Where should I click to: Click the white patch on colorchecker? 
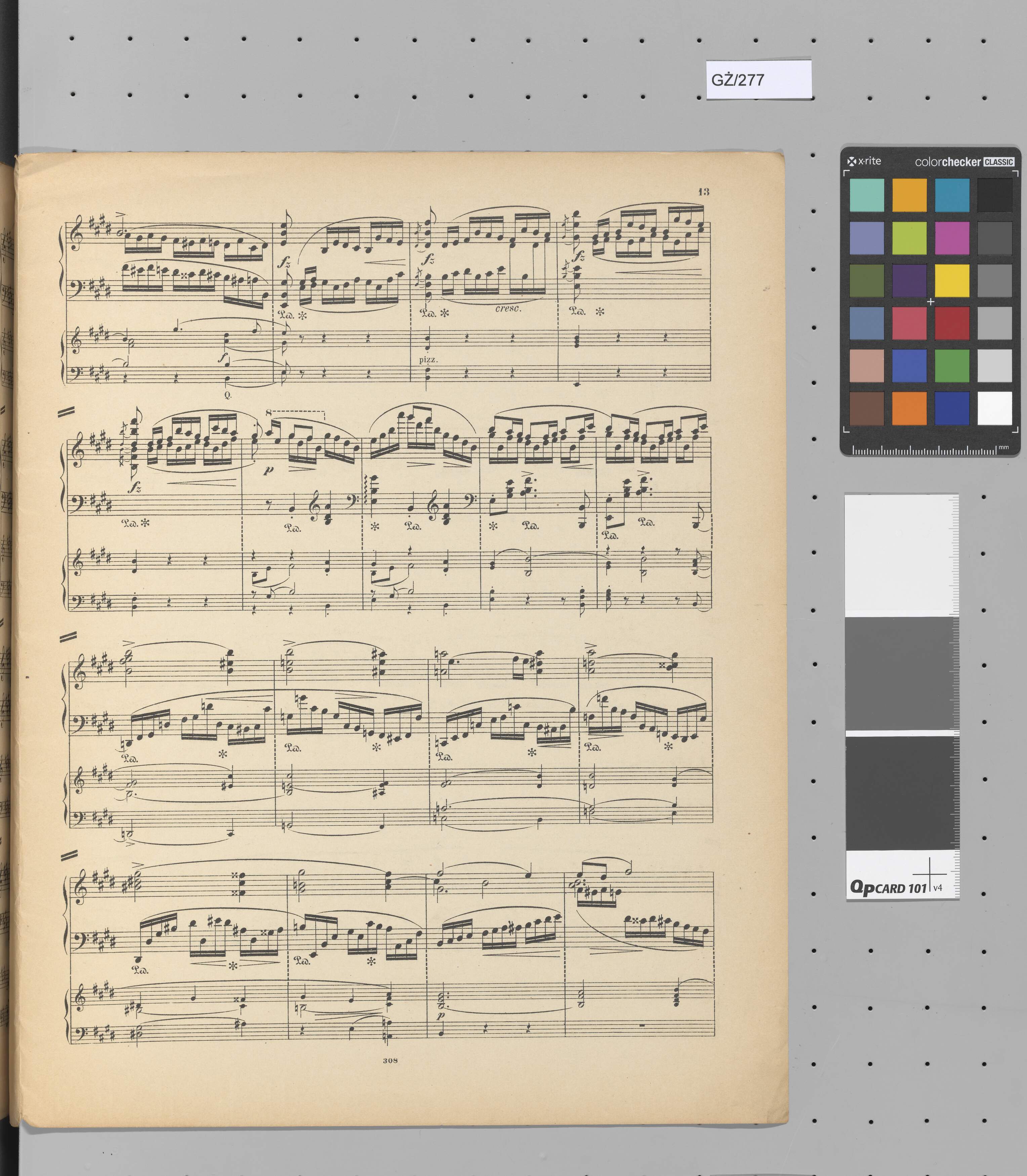(994, 408)
